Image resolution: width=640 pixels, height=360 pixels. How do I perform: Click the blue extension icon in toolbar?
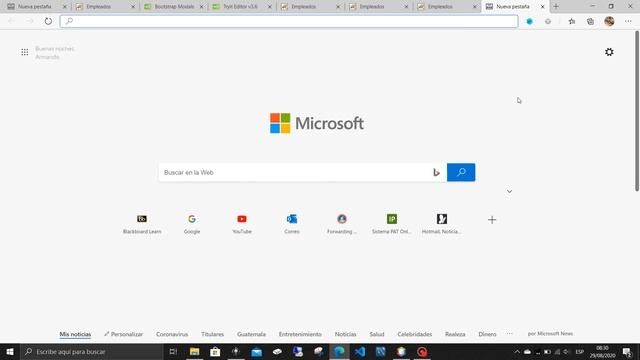[529, 21]
